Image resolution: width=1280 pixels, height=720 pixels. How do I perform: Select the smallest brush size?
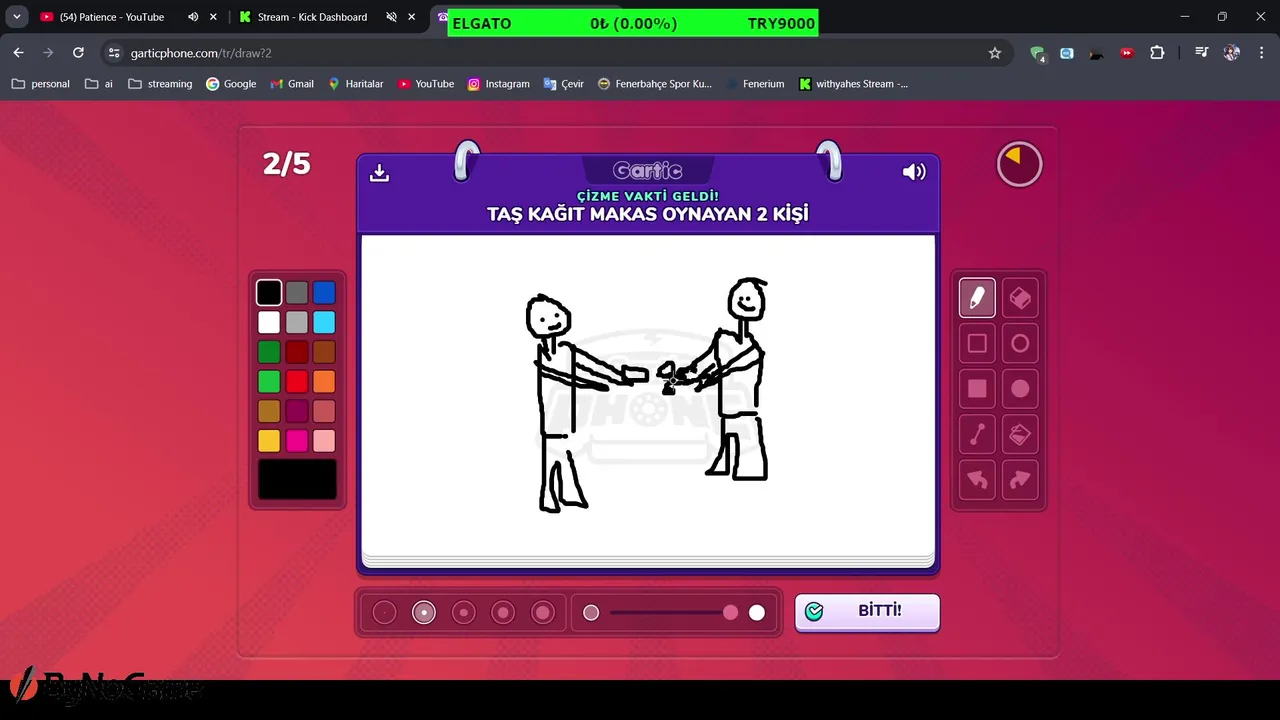[385, 612]
